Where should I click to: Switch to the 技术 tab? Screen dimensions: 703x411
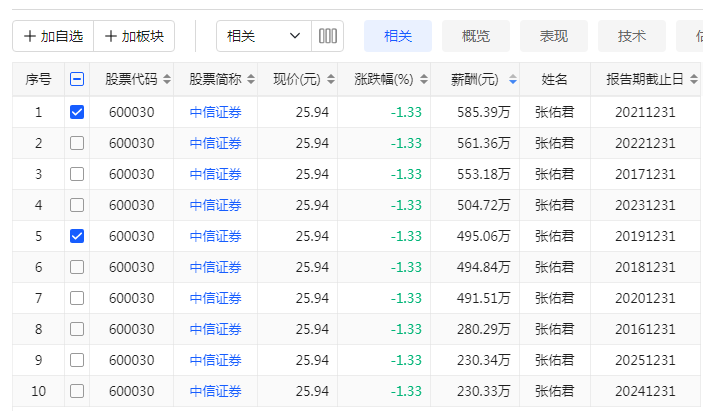632,36
